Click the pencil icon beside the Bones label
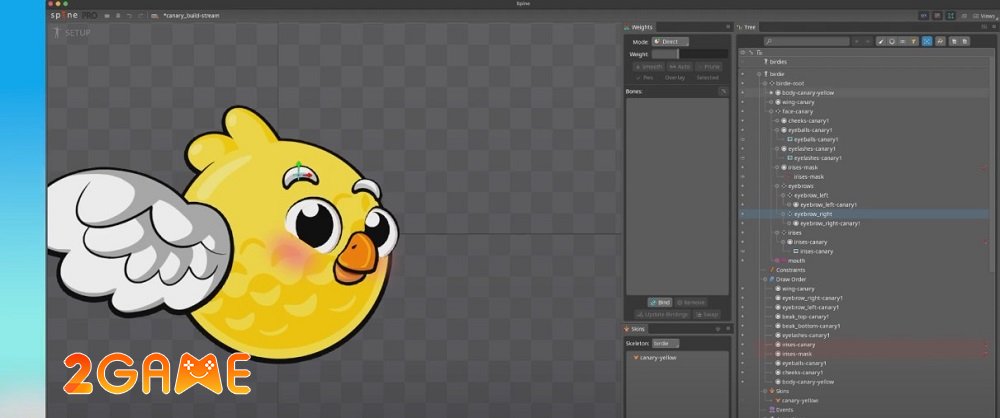 (x=723, y=91)
